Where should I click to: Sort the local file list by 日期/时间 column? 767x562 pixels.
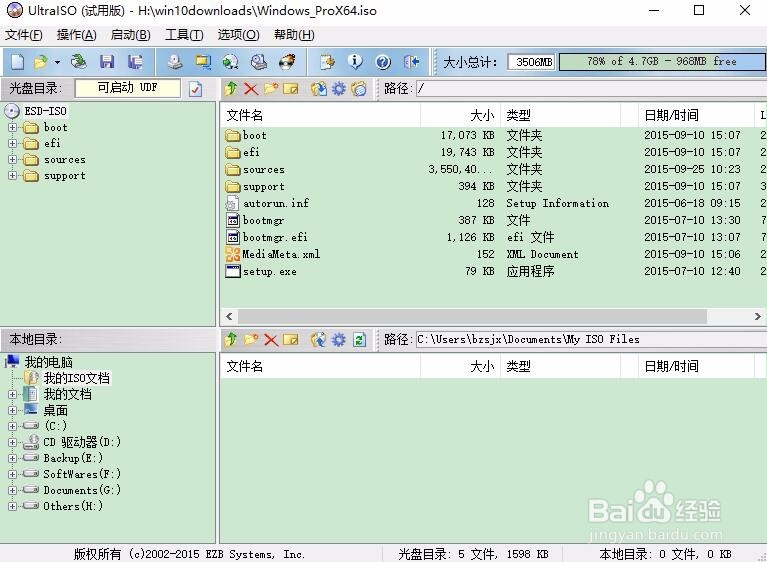click(x=696, y=366)
